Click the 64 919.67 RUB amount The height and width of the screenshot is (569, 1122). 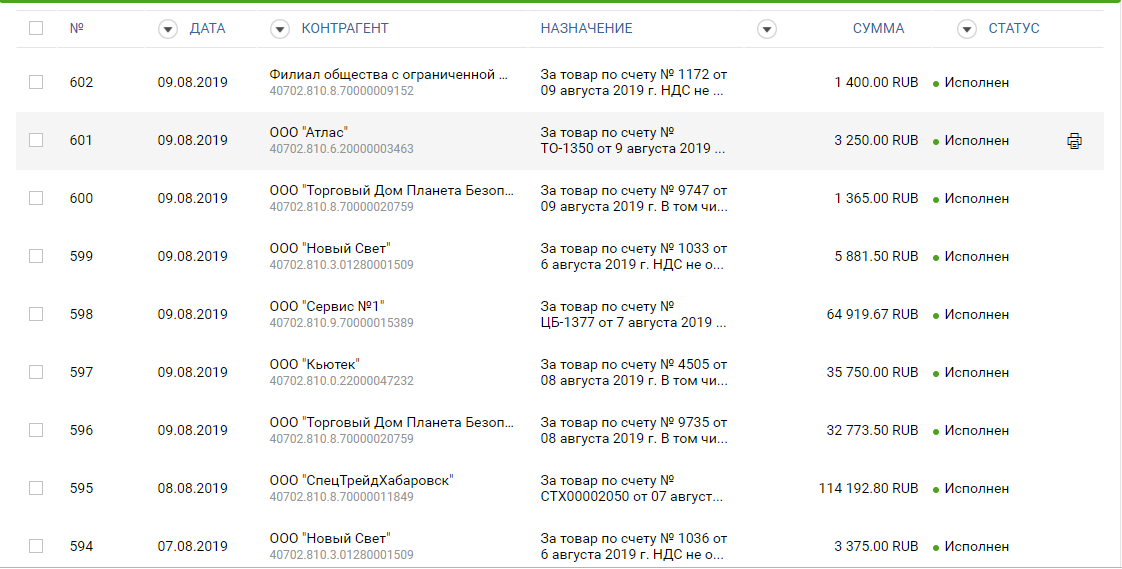pos(872,314)
